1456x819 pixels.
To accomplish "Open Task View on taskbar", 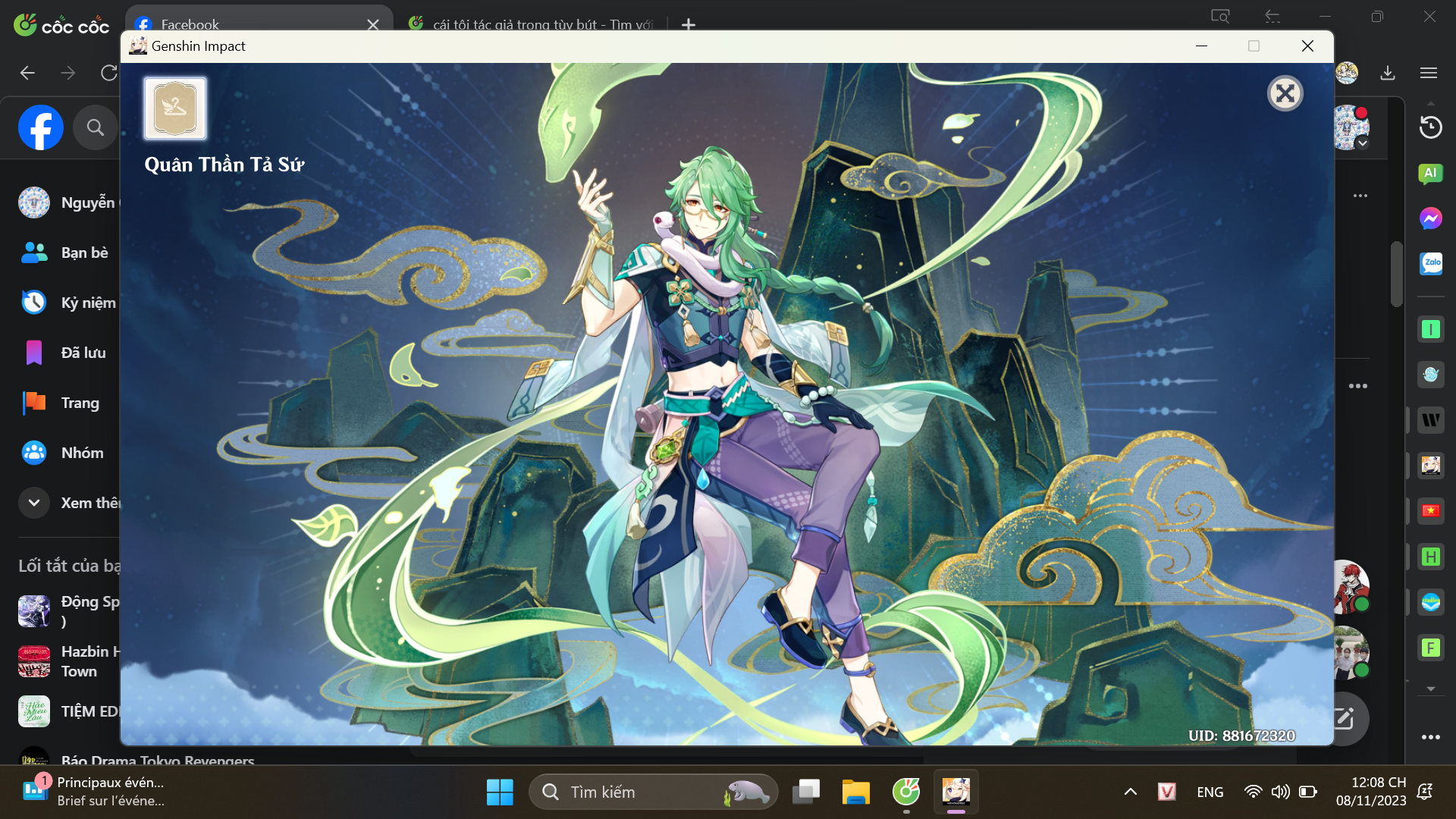I will pyautogui.click(x=805, y=792).
